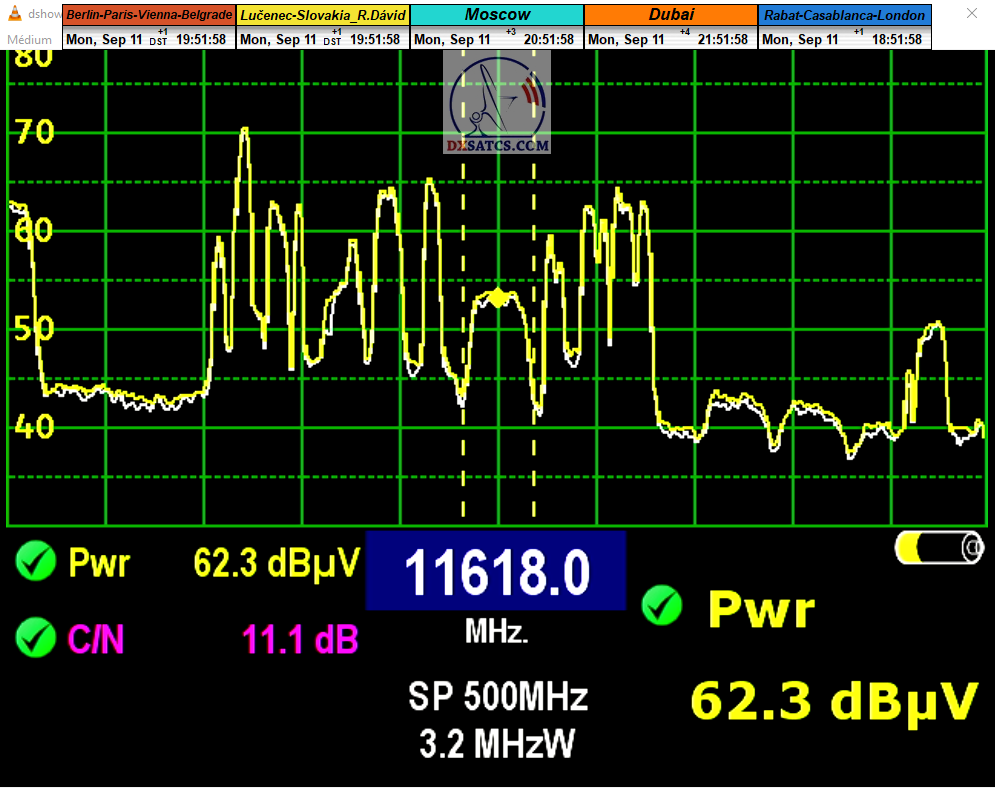
Task: Click the 3.2 MHzW bandwidth label
Action: point(497,743)
